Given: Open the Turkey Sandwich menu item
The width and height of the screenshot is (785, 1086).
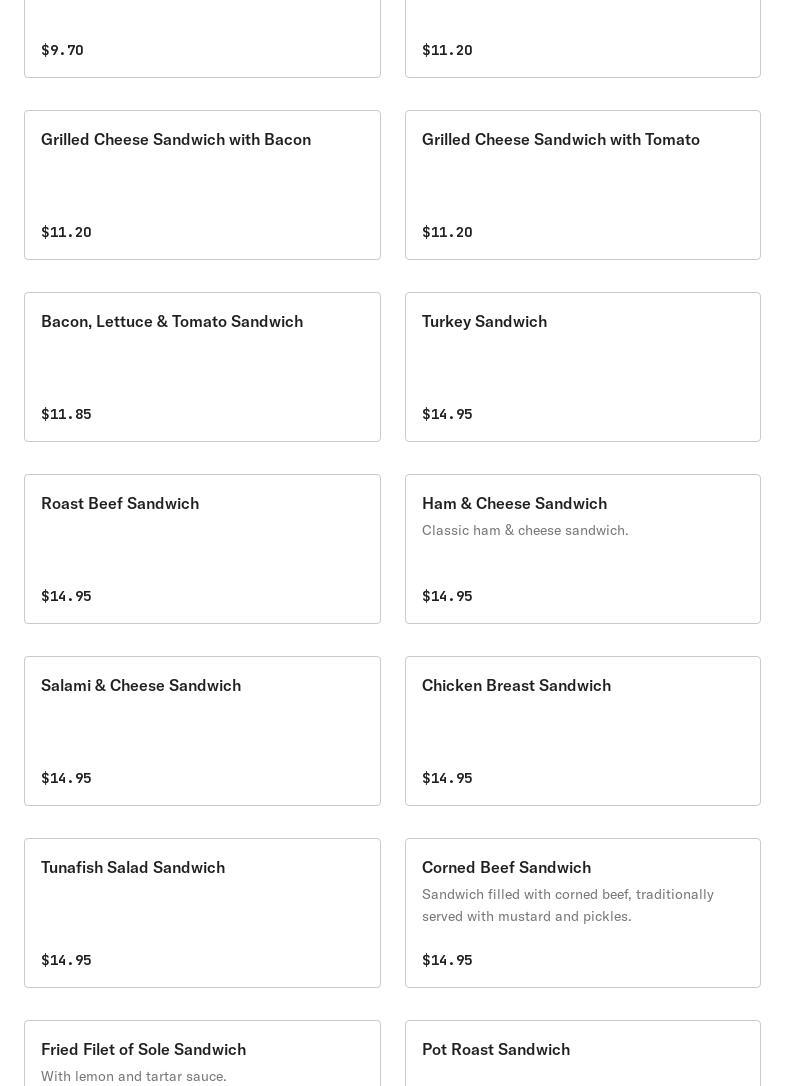Looking at the screenshot, I should pos(582,367).
